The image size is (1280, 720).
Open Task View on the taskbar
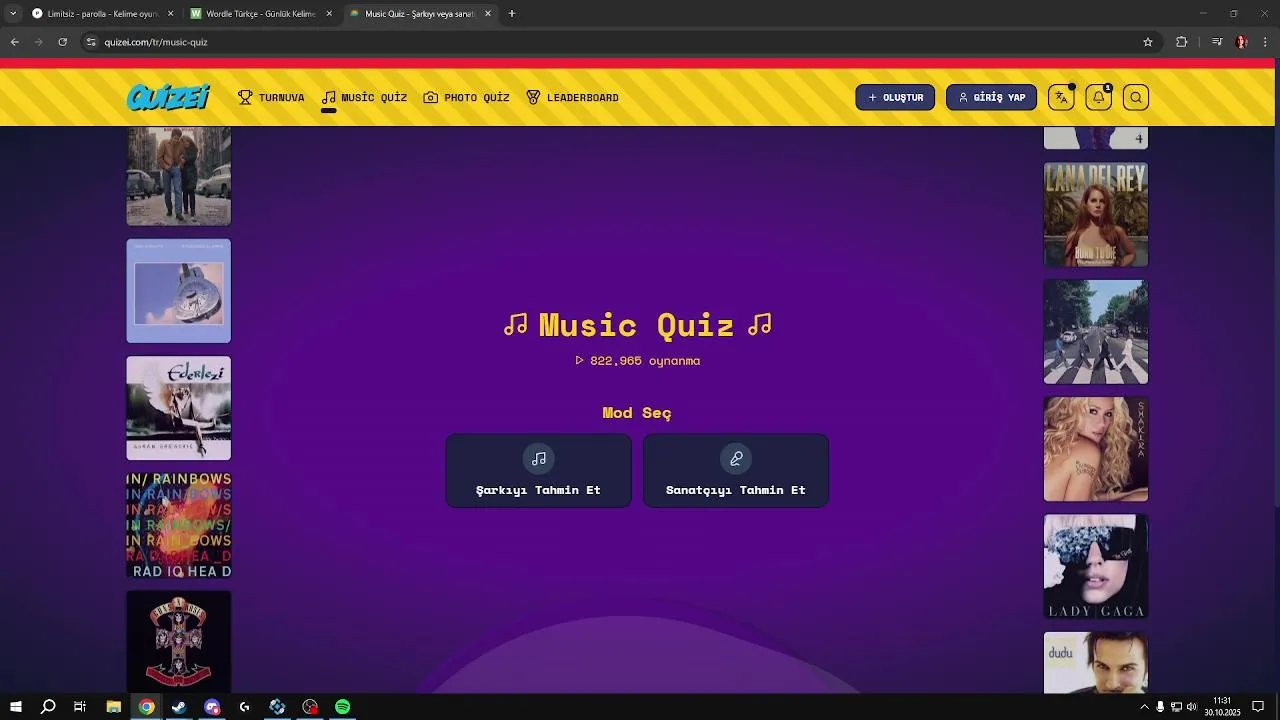[x=80, y=707]
